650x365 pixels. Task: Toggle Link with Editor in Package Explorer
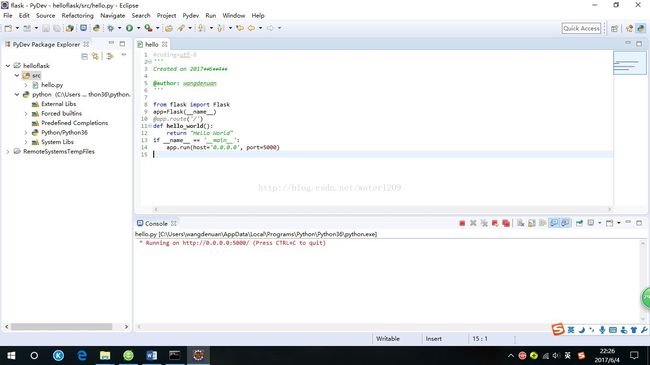[x=96, y=56]
